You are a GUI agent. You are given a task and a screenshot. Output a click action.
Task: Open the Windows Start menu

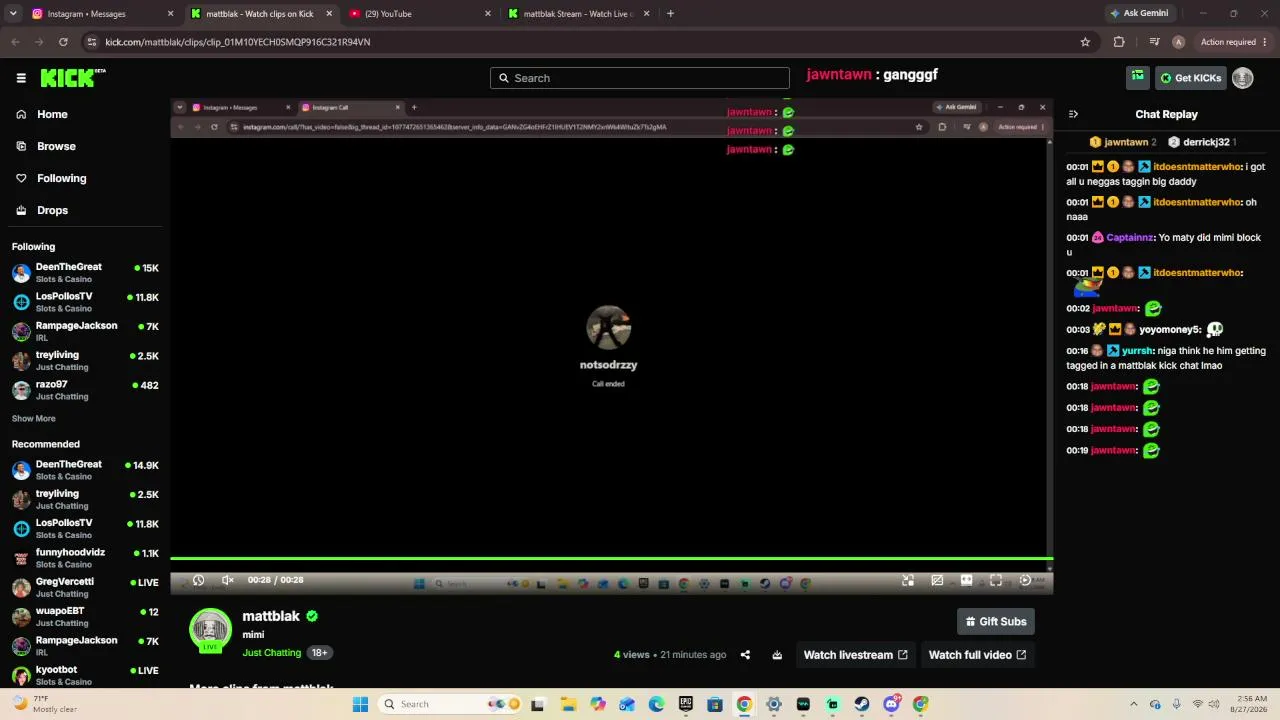coord(360,704)
